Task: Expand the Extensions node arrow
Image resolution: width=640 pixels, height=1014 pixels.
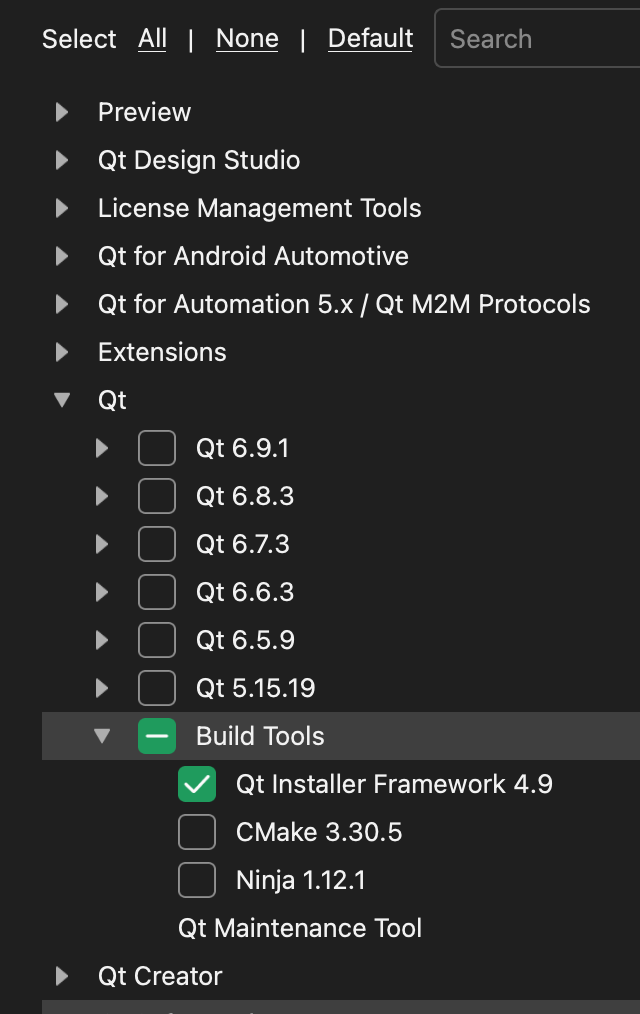Action: [x=62, y=352]
